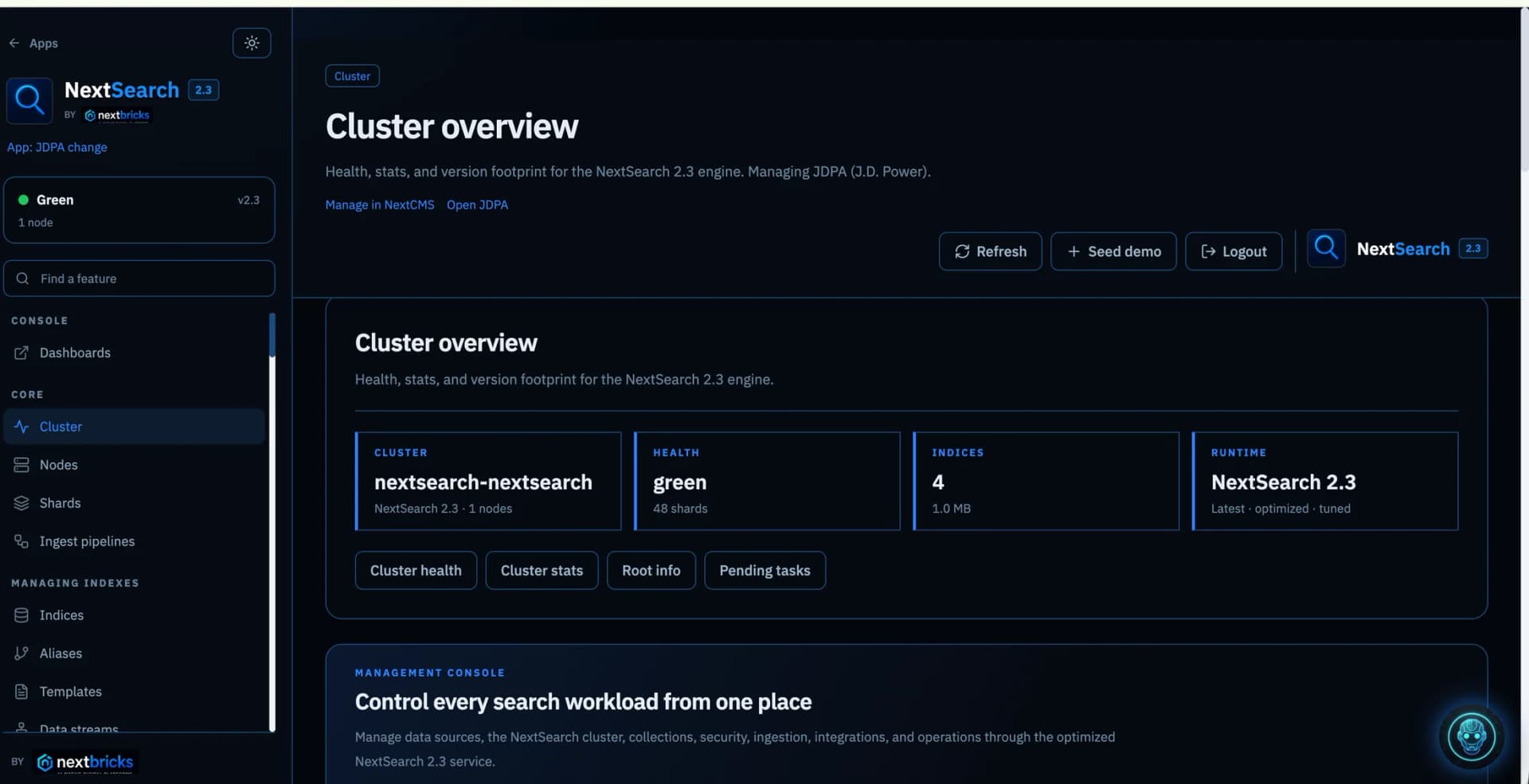The height and width of the screenshot is (784, 1529).
Task: Click the Cluster breadcrumb tag above the title
Action: coord(352,76)
